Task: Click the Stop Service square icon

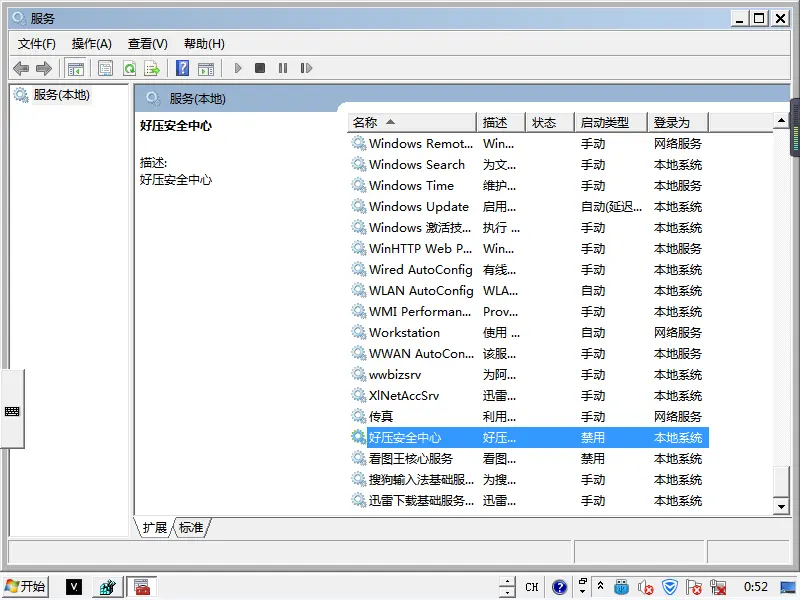Action: [260, 68]
